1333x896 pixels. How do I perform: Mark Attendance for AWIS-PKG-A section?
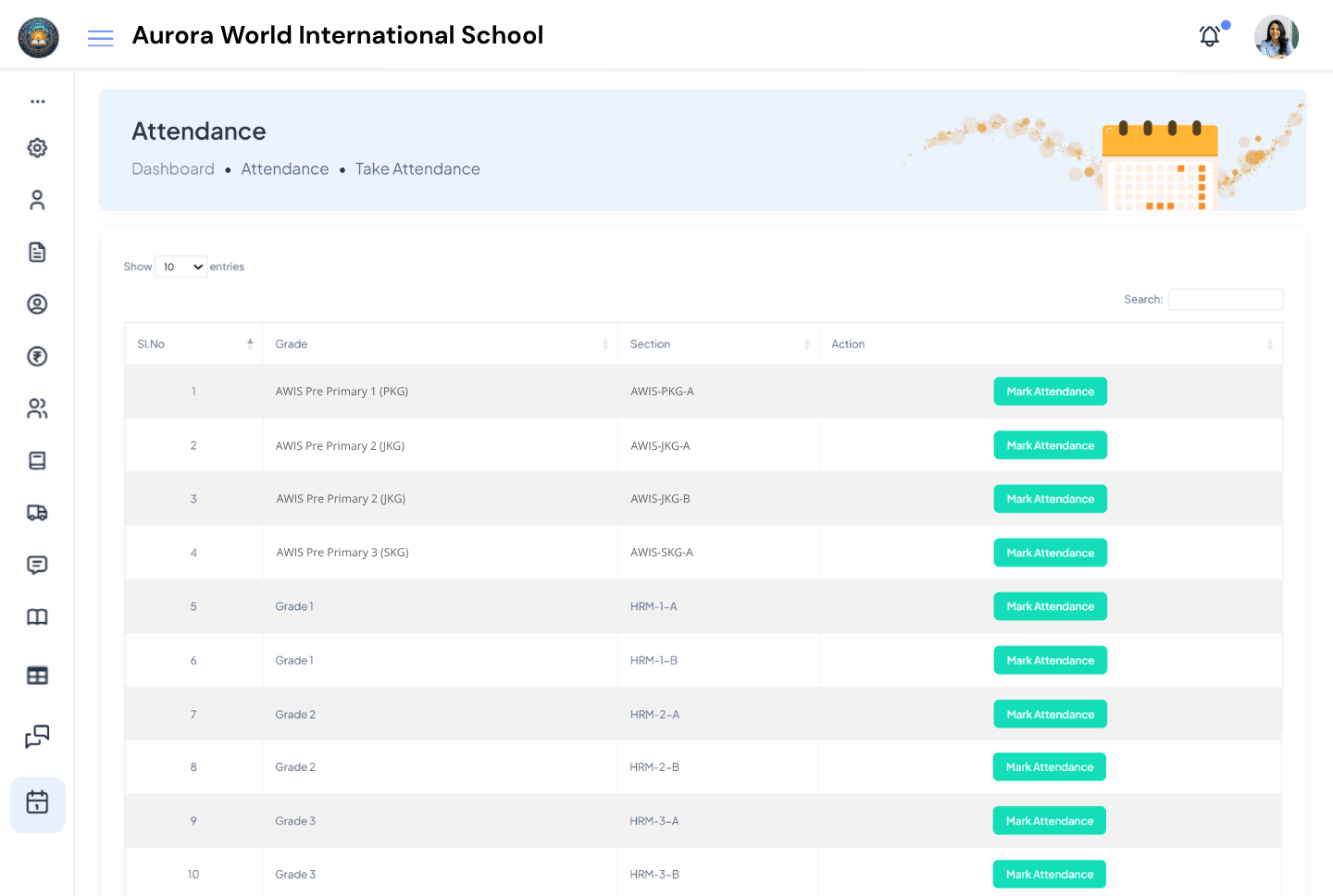pos(1050,391)
